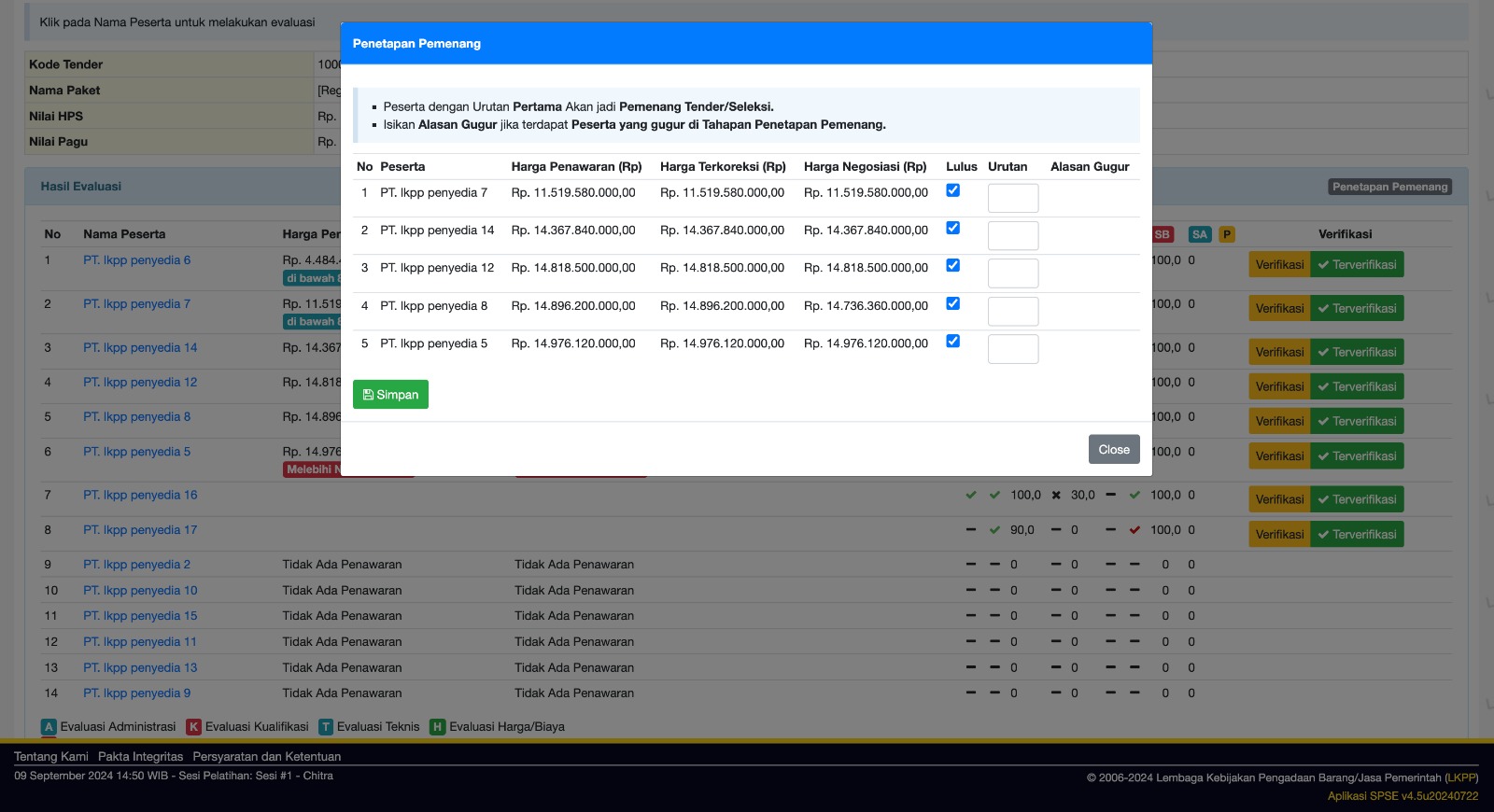Uncheck Lulus for PT. lkpp penyedia 7

tap(952, 190)
